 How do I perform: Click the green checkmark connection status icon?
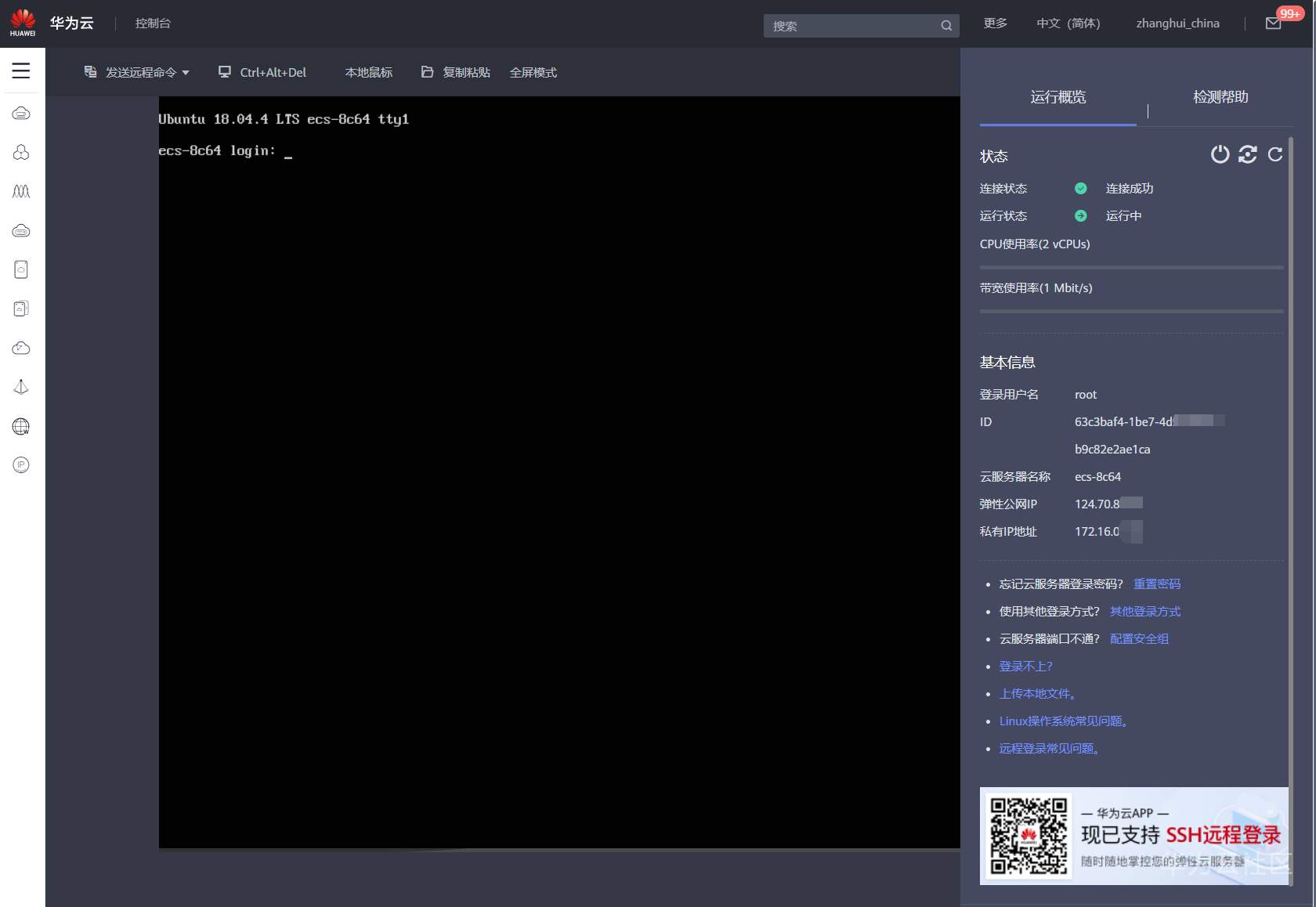[x=1081, y=188]
